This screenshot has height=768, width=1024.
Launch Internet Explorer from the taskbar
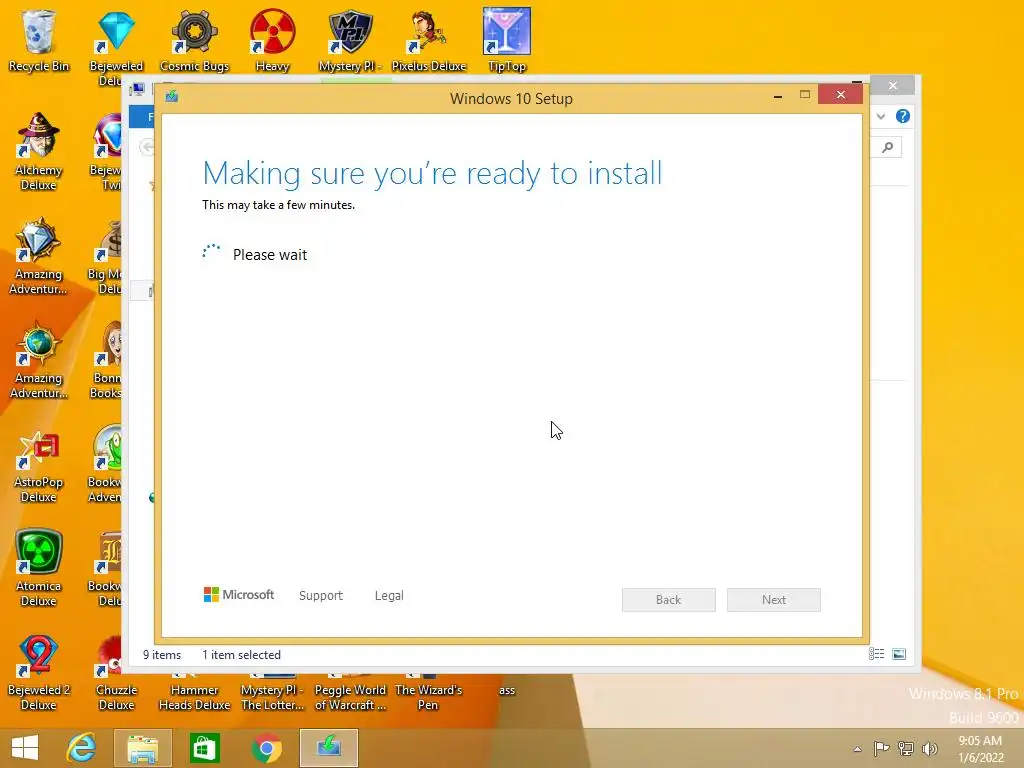82,748
